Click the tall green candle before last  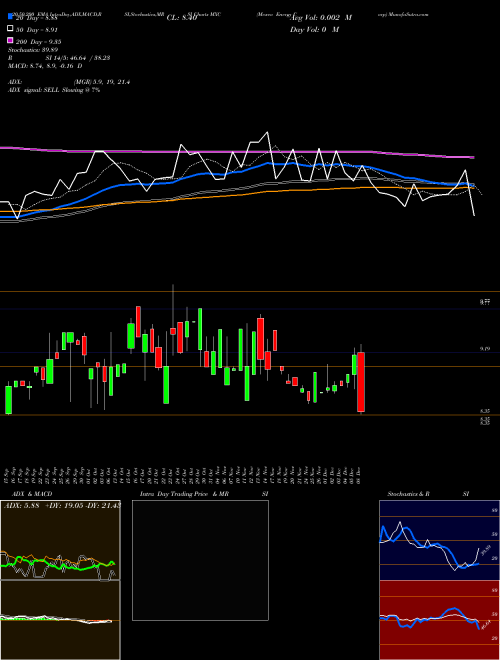click(354, 365)
